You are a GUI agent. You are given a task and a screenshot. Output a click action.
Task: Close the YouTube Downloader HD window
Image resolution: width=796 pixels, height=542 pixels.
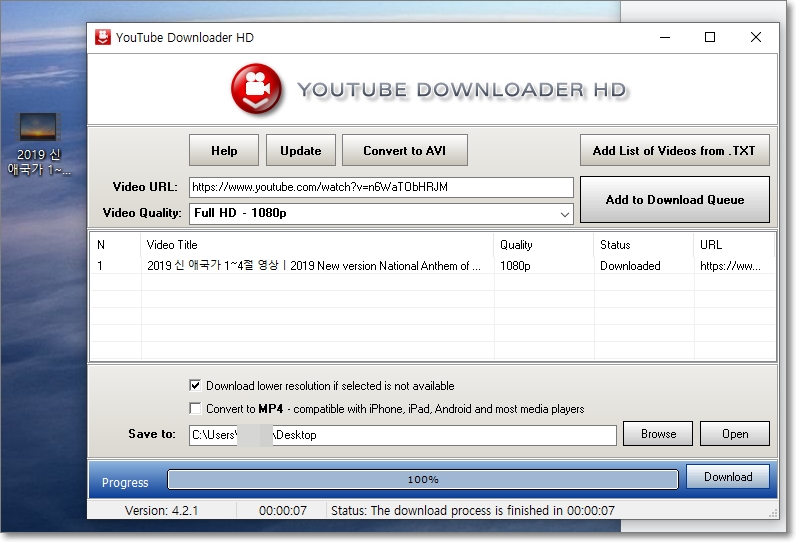[756, 38]
